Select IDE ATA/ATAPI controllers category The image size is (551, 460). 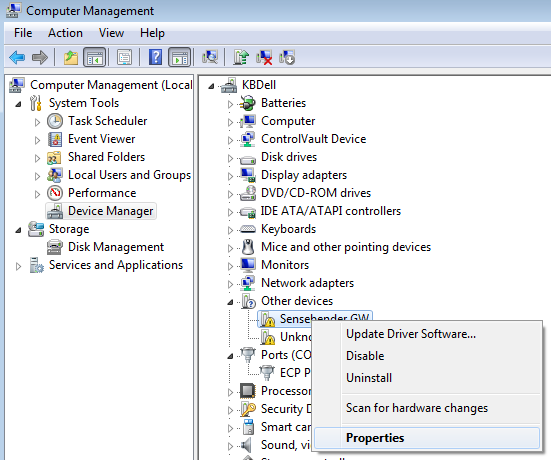click(331, 211)
